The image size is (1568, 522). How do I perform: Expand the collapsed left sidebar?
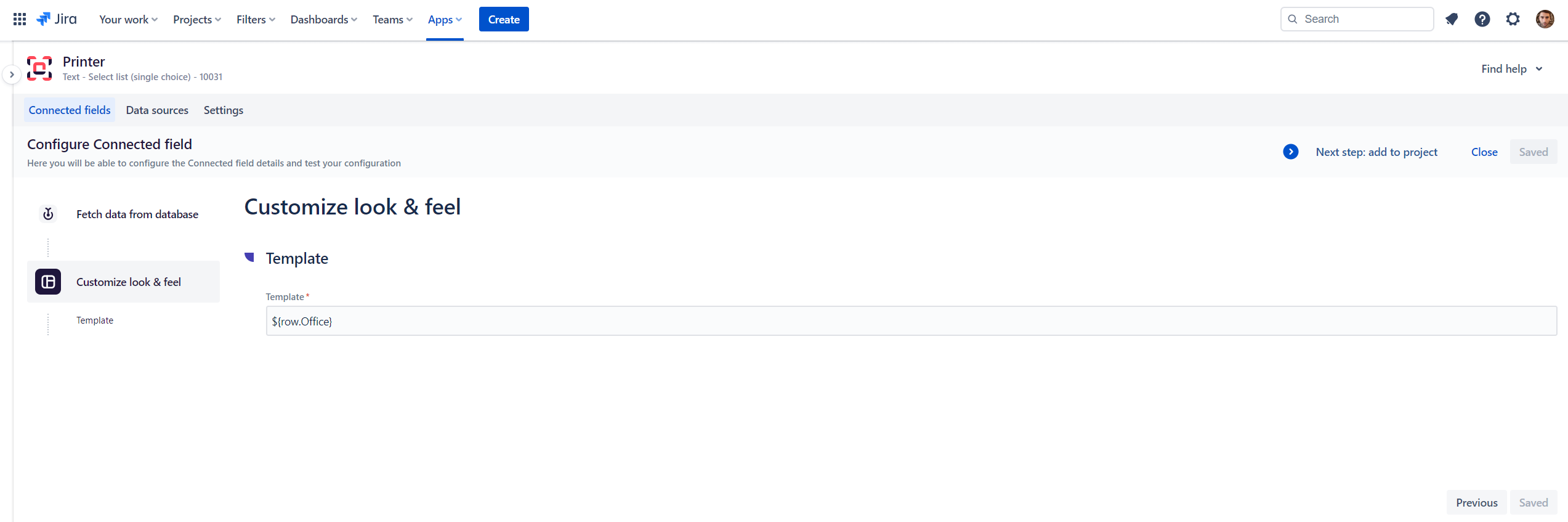(x=12, y=75)
